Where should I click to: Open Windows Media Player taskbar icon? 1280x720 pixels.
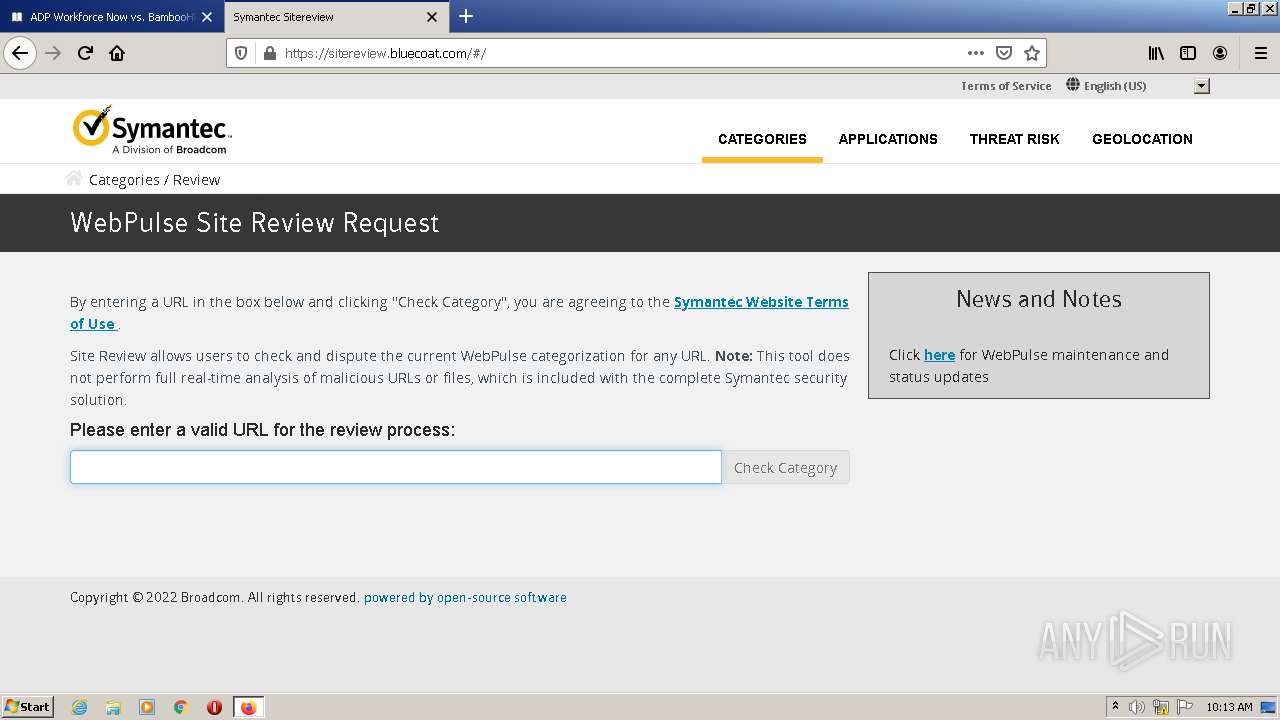pos(147,707)
